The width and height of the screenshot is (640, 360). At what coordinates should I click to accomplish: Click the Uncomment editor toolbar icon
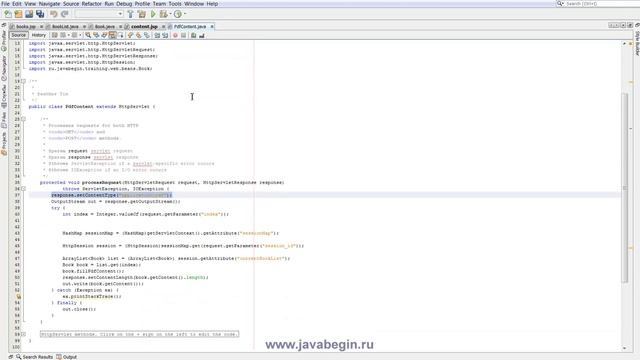pyautogui.click(x=202, y=36)
